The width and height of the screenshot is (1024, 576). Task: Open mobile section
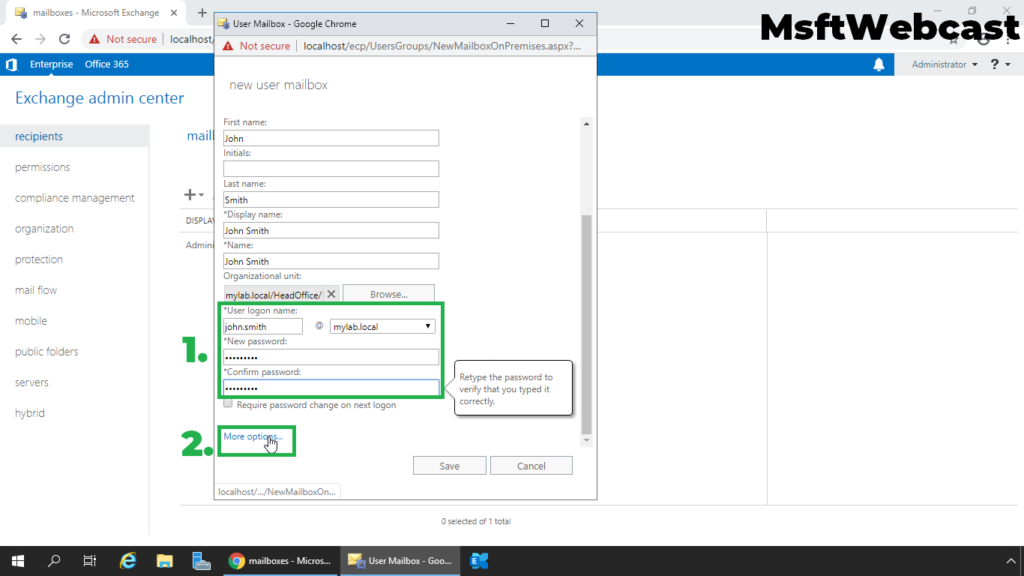pos(31,321)
